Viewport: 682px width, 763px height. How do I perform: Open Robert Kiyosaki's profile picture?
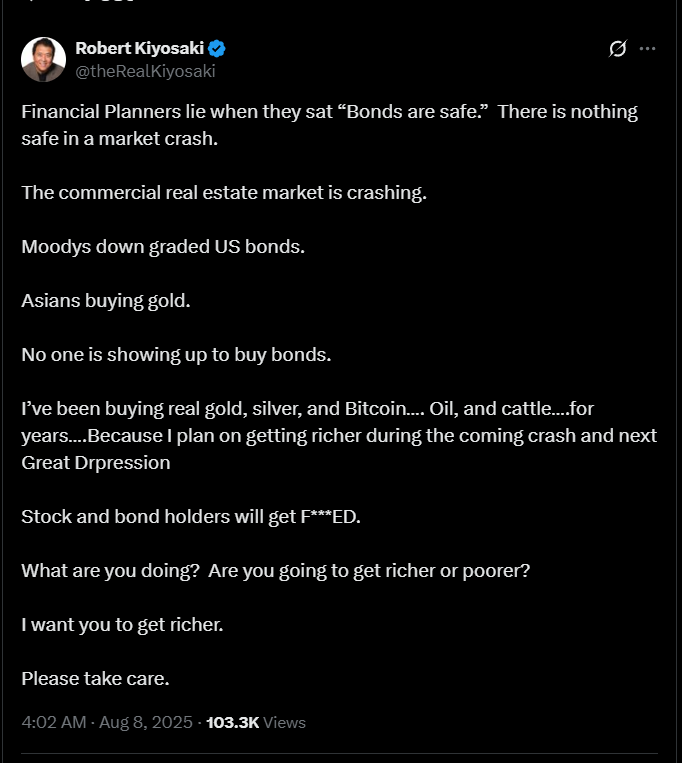pyautogui.click(x=43, y=59)
